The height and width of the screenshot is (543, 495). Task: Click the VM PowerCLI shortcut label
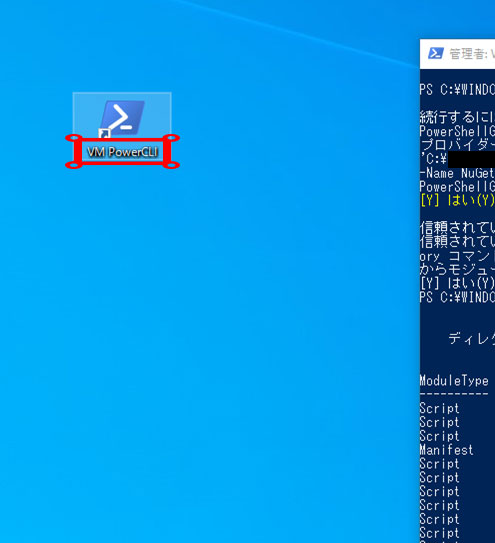tap(122, 152)
